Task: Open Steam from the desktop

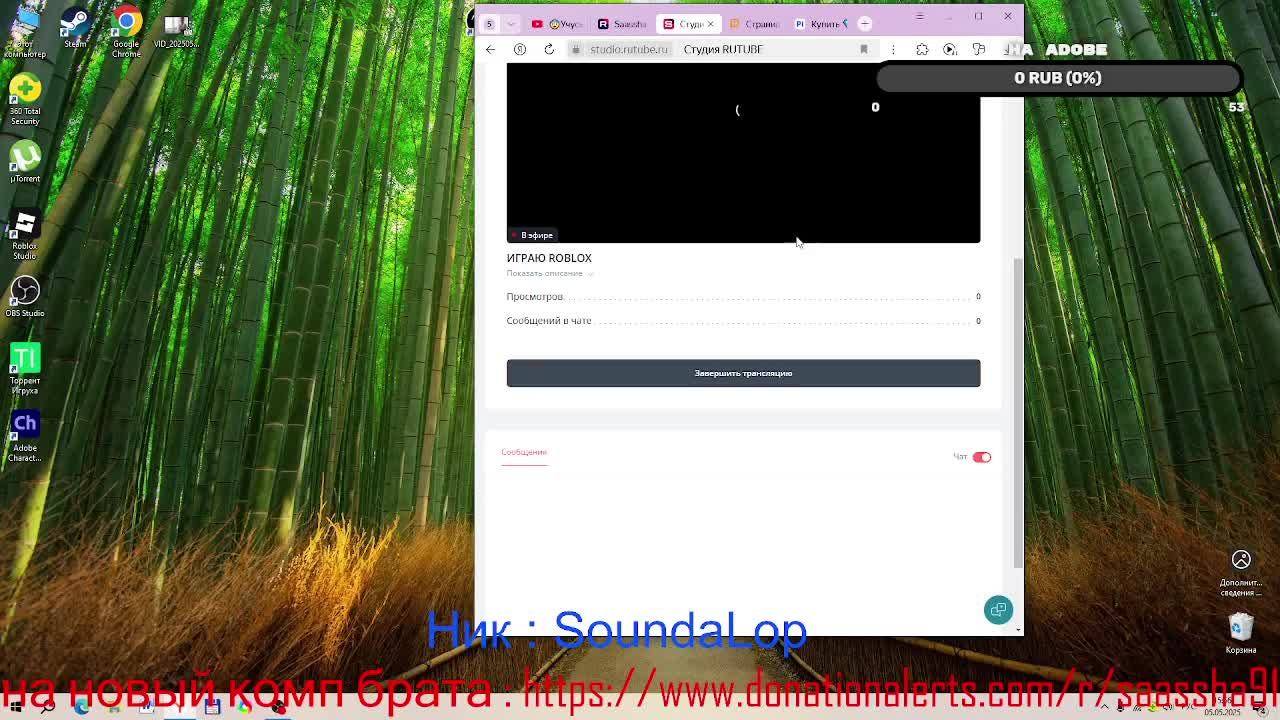Action: (x=75, y=27)
